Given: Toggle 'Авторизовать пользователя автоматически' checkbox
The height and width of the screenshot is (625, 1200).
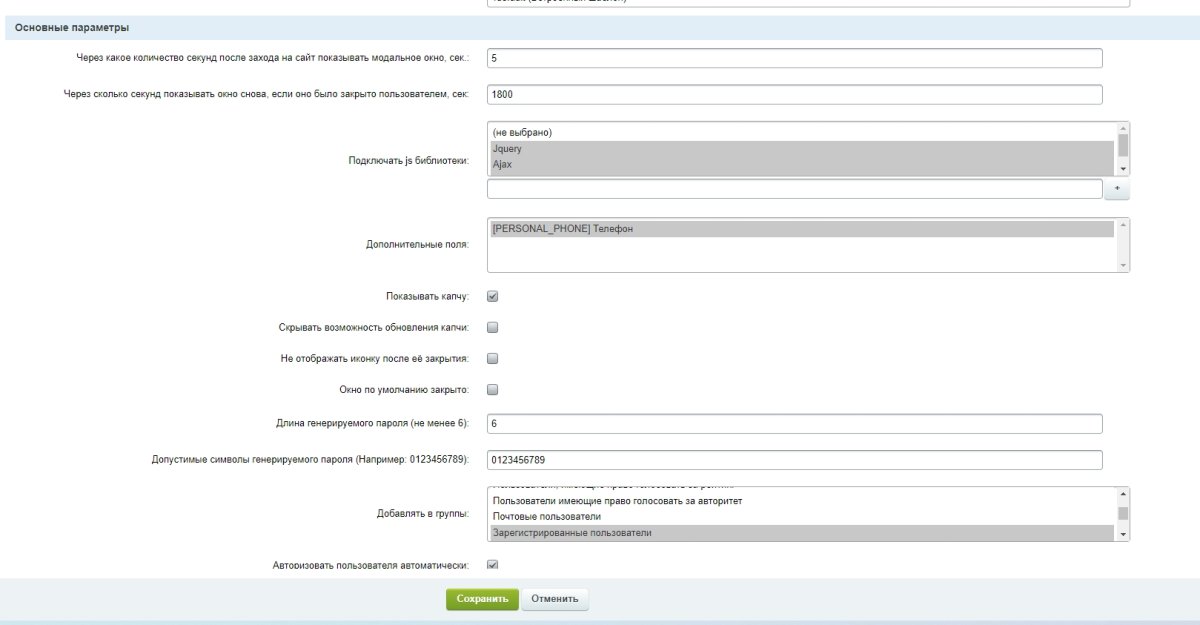Looking at the screenshot, I should coord(492,565).
